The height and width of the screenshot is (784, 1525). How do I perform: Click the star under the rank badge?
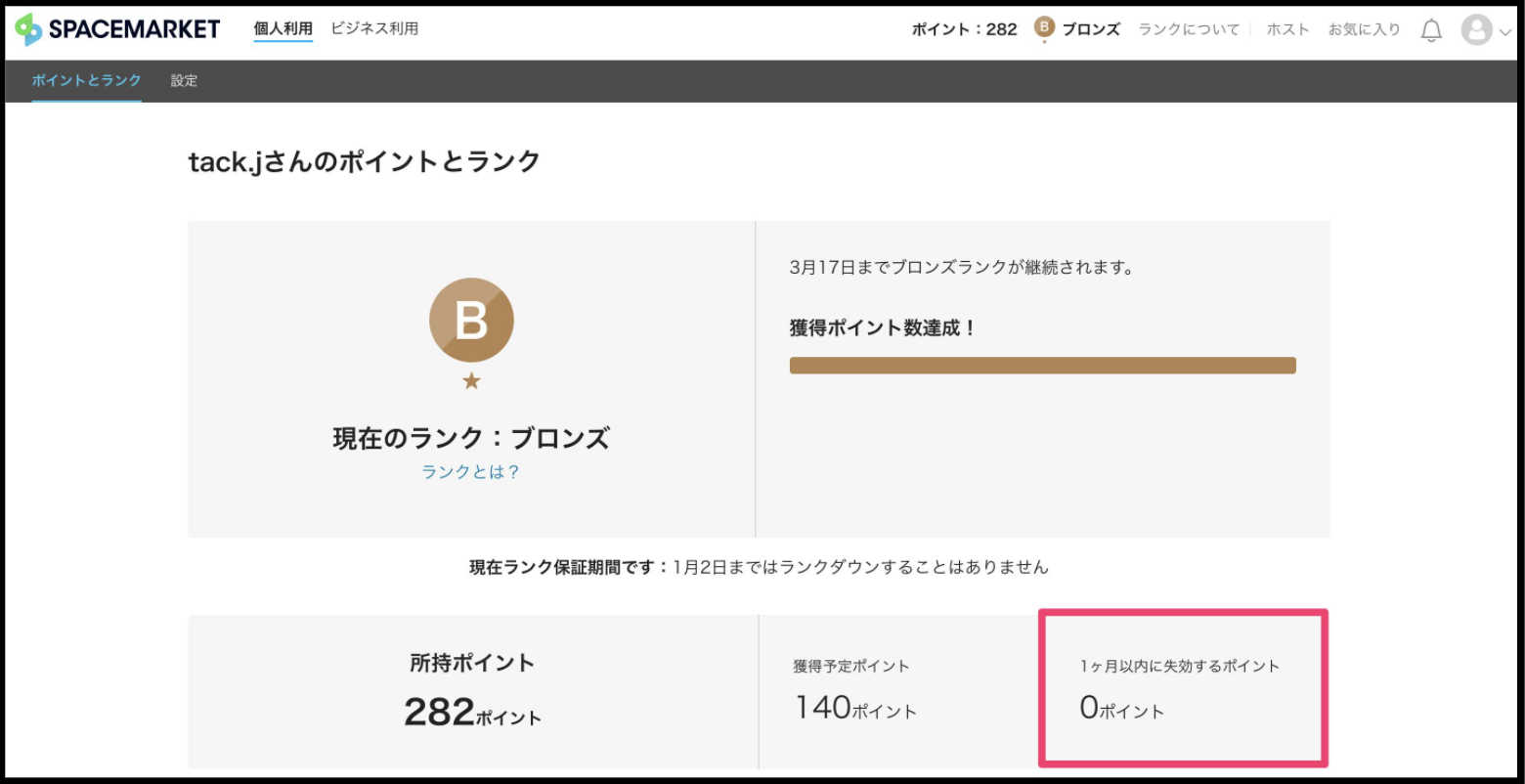tap(471, 381)
